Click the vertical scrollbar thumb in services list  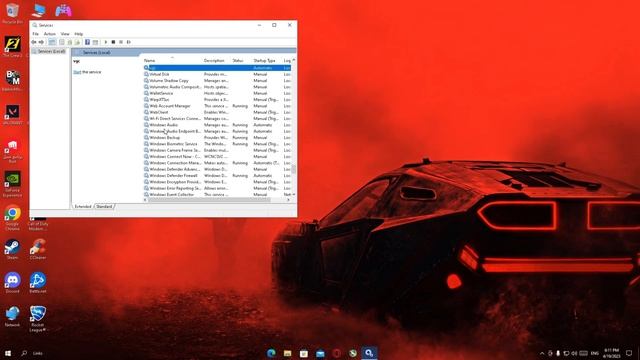pos(293,169)
